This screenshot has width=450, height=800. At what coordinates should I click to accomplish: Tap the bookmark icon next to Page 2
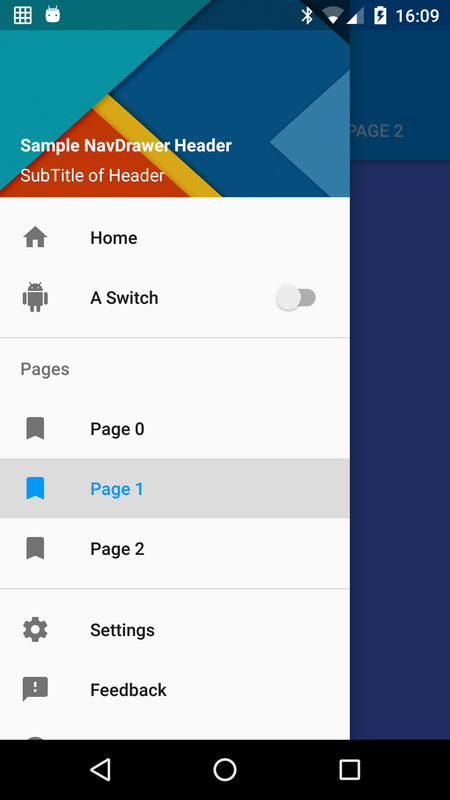pyautogui.click(x=35, y=548)
